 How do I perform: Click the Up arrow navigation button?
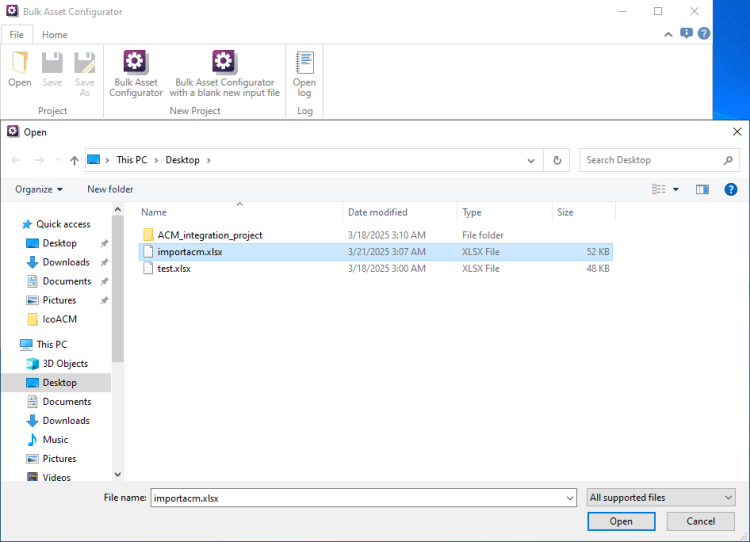(x=75, y=160)
